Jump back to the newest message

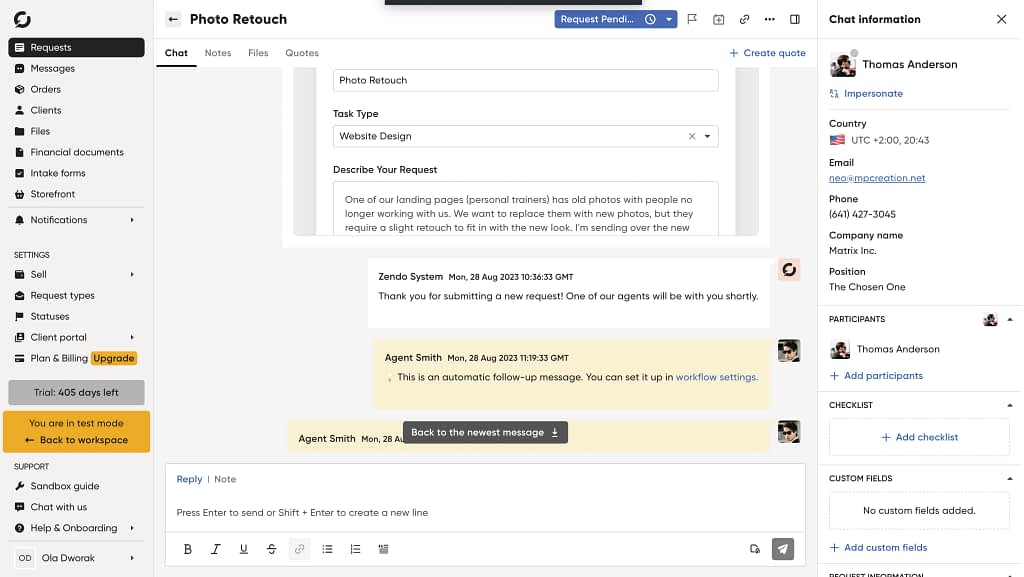point(485,432)
